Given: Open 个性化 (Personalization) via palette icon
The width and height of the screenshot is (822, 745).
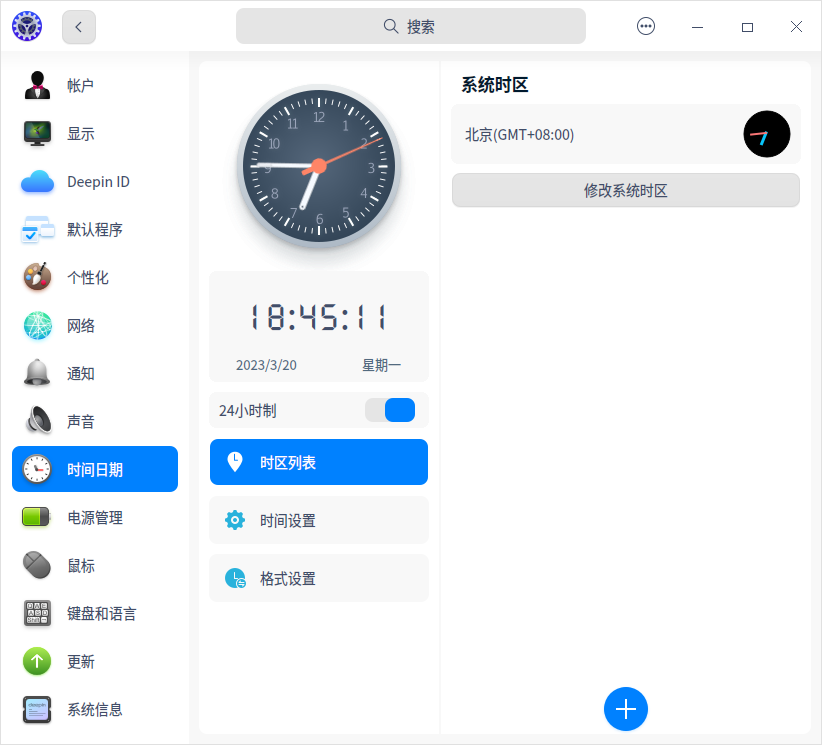Looking at the screenshot, I should (36, 277).
